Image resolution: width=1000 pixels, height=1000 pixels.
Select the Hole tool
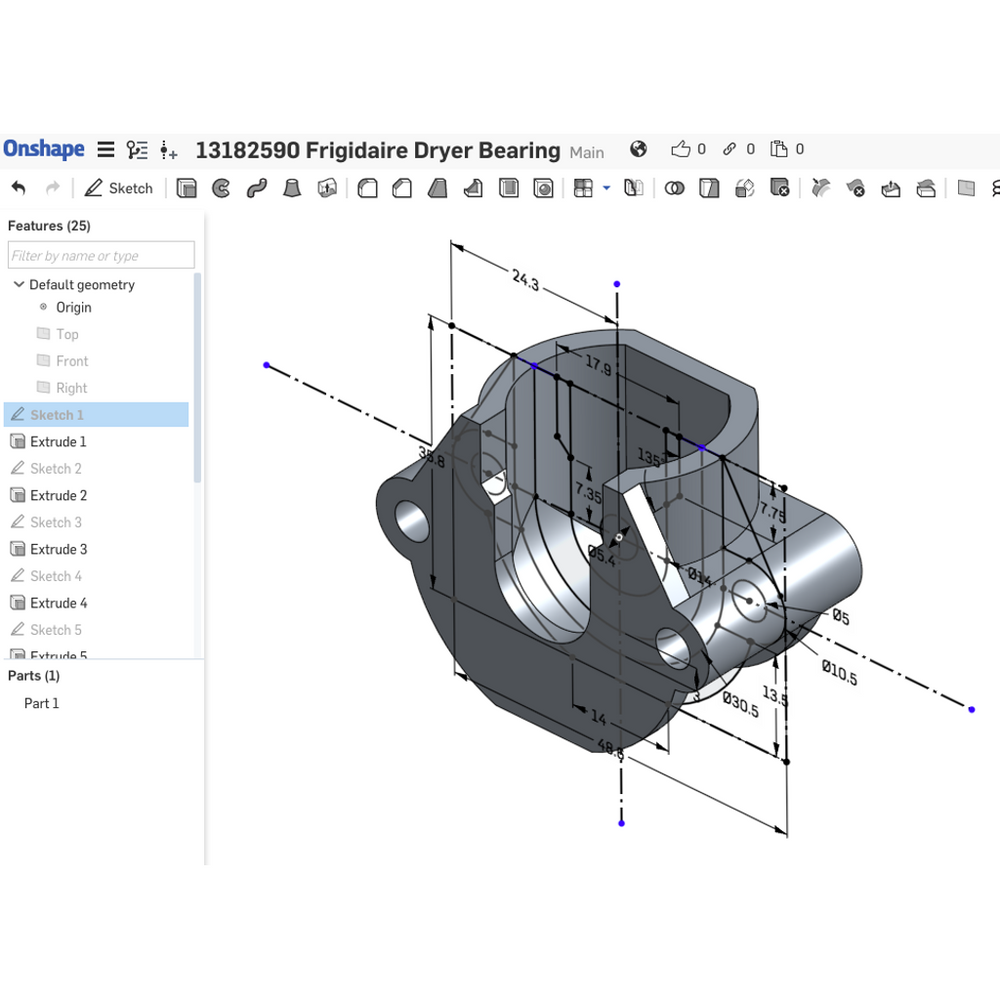(543, 188)
